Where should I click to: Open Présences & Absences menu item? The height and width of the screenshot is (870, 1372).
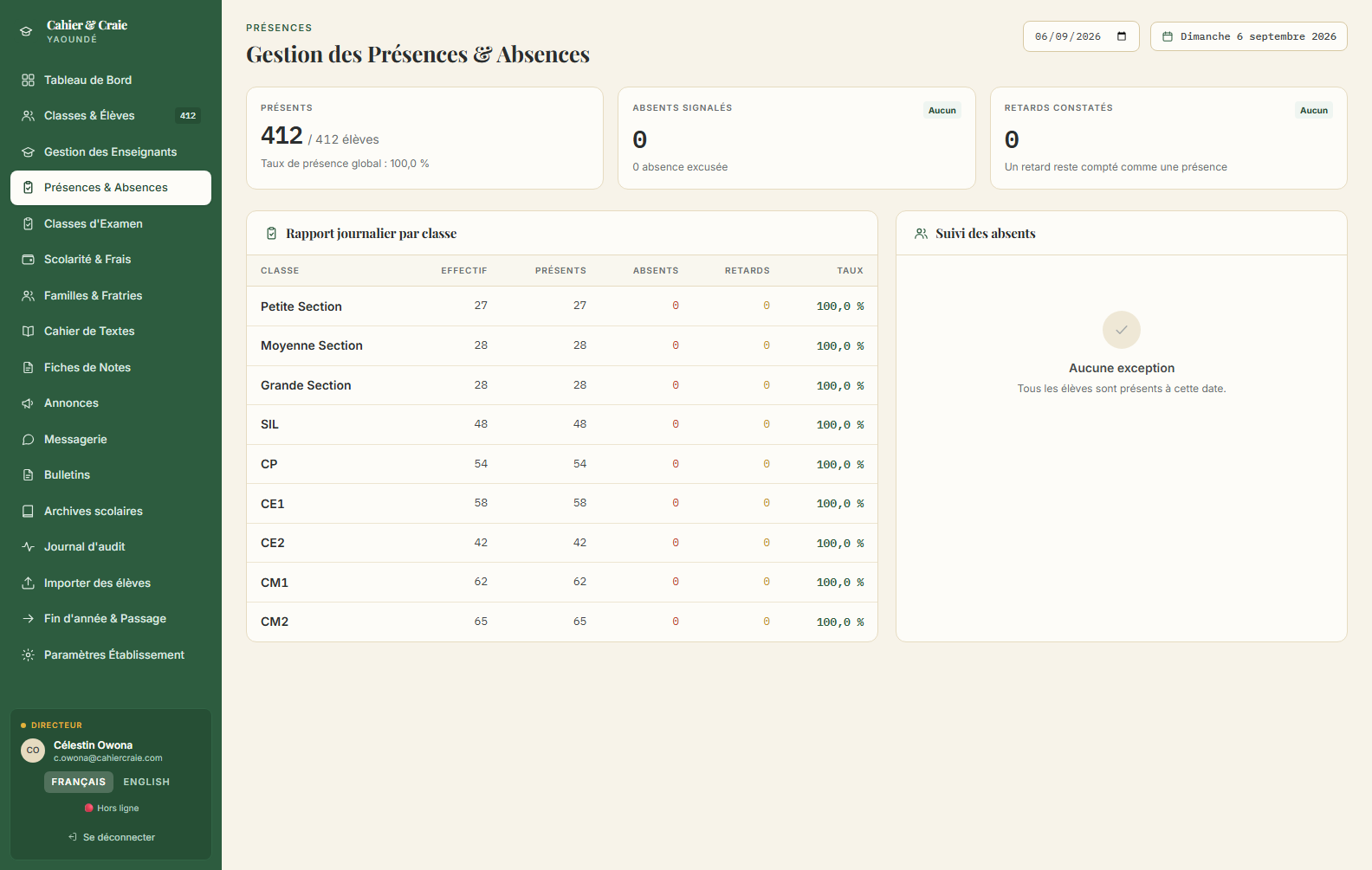tap(111, 188)
